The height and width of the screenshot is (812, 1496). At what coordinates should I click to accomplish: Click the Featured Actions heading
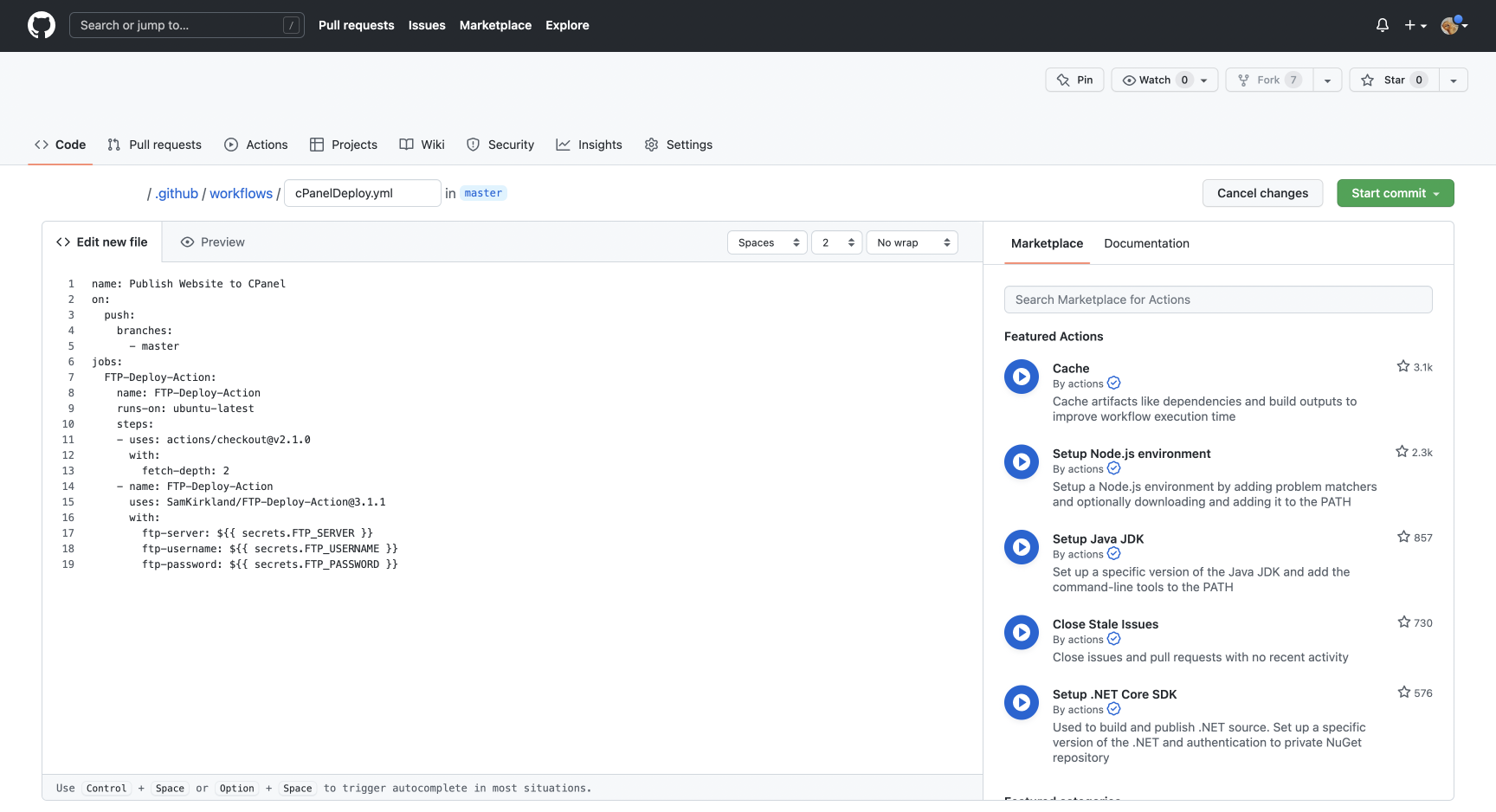point(1054,337)
